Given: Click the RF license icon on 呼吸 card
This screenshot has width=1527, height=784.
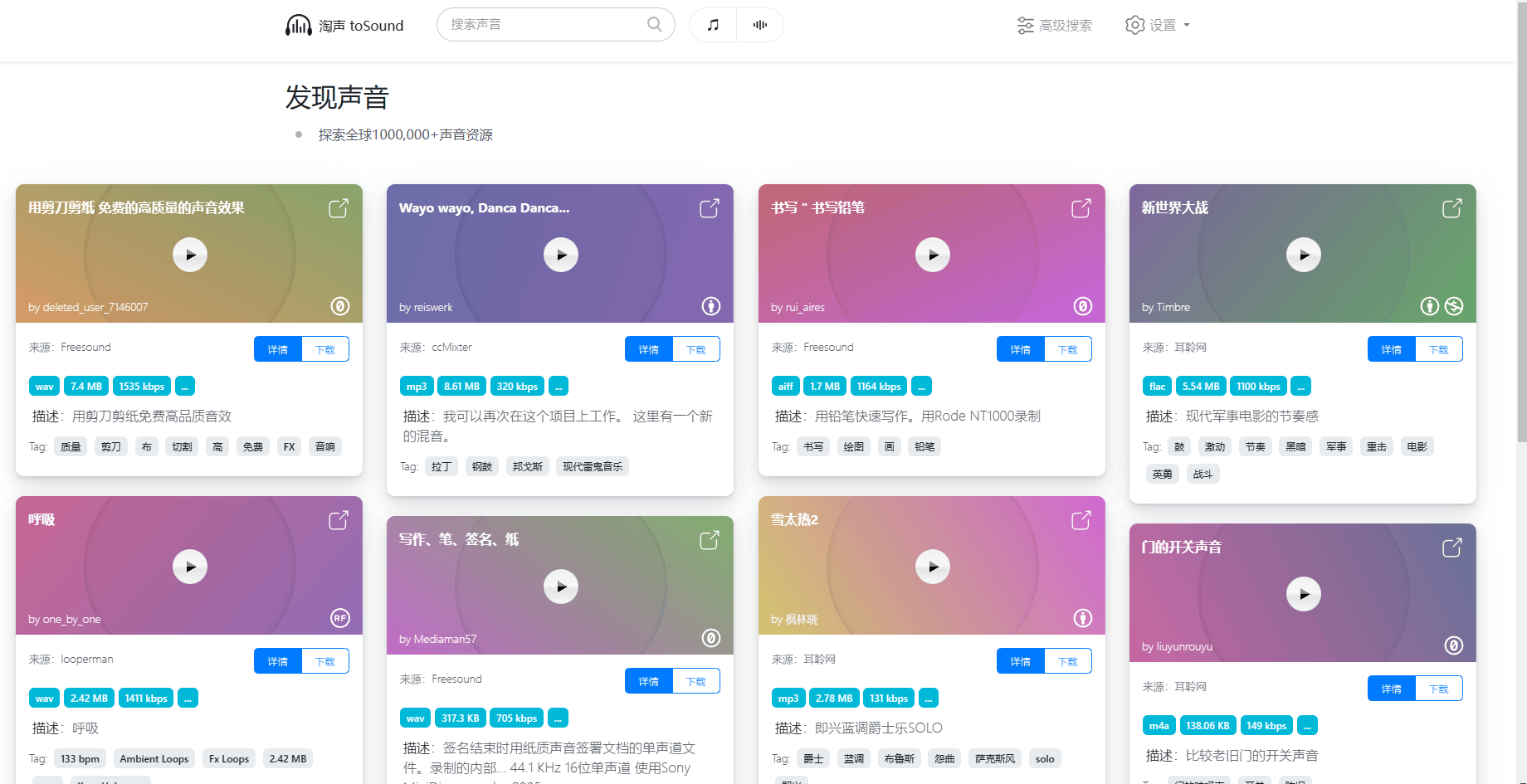Looking at the screenshot, I should [x=340, y=618].
